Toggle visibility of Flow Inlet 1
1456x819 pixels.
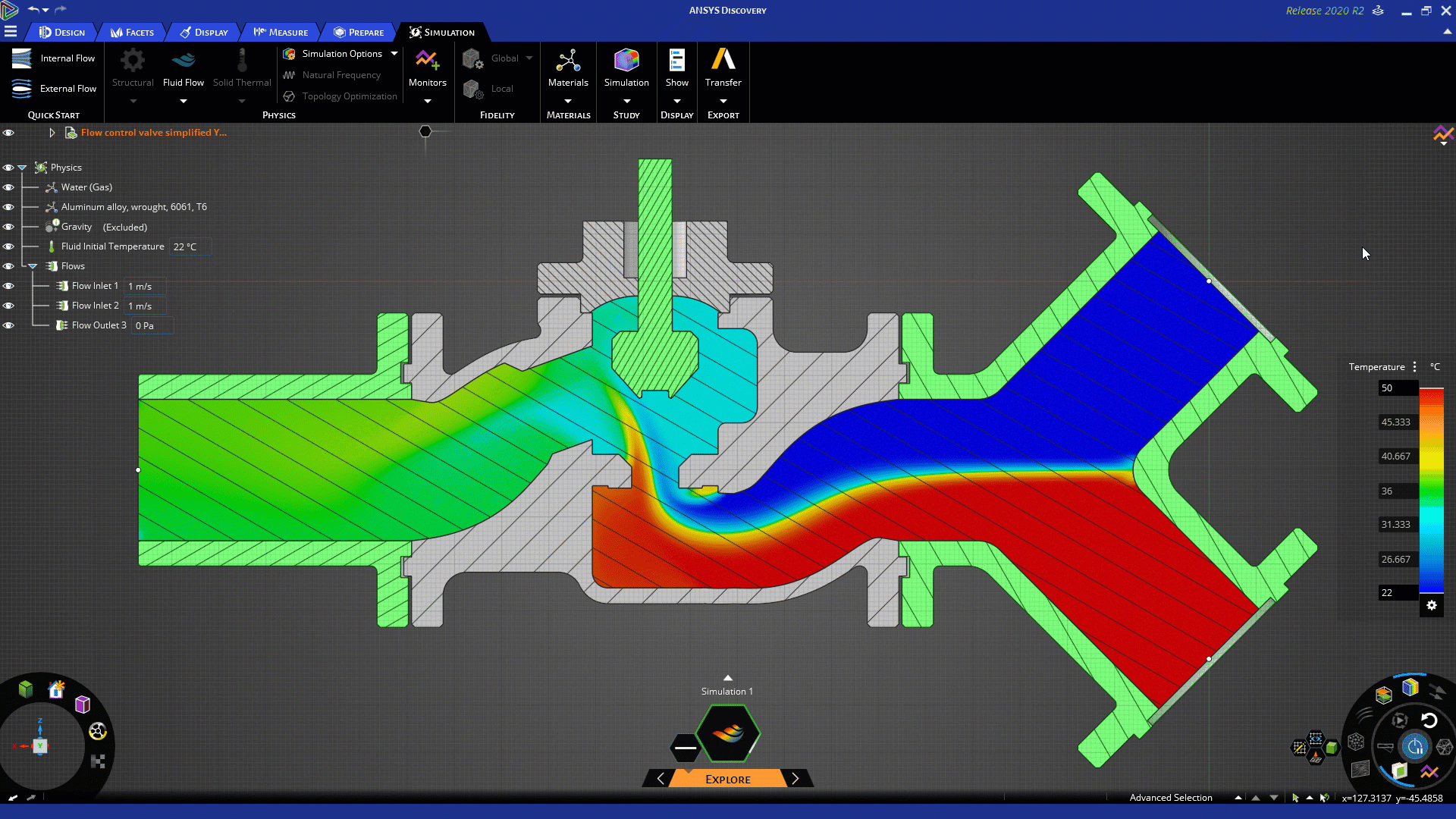(8, 285)
